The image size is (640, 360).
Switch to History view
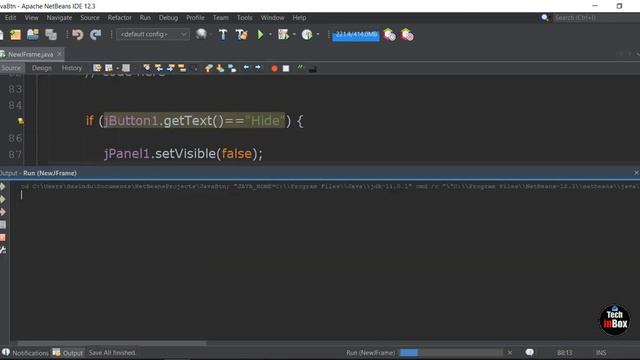(72, 68)
